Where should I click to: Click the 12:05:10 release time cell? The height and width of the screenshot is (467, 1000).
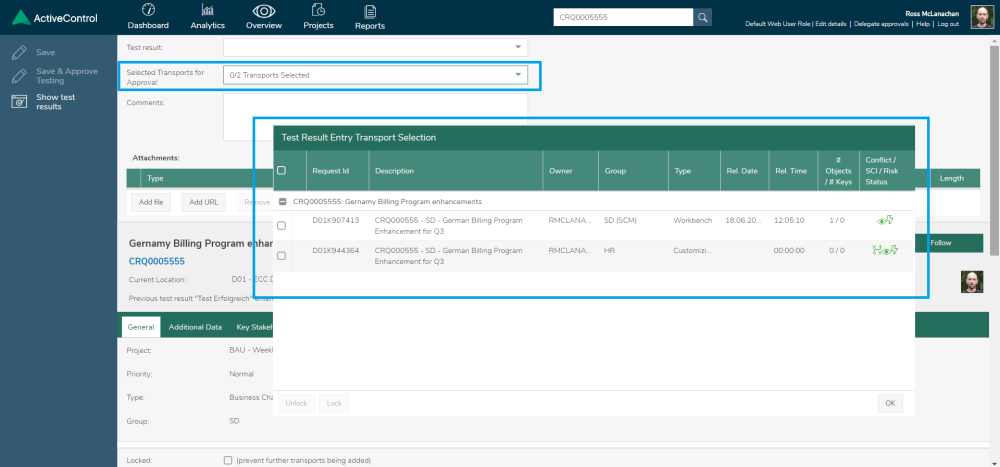tap(789, 220)
